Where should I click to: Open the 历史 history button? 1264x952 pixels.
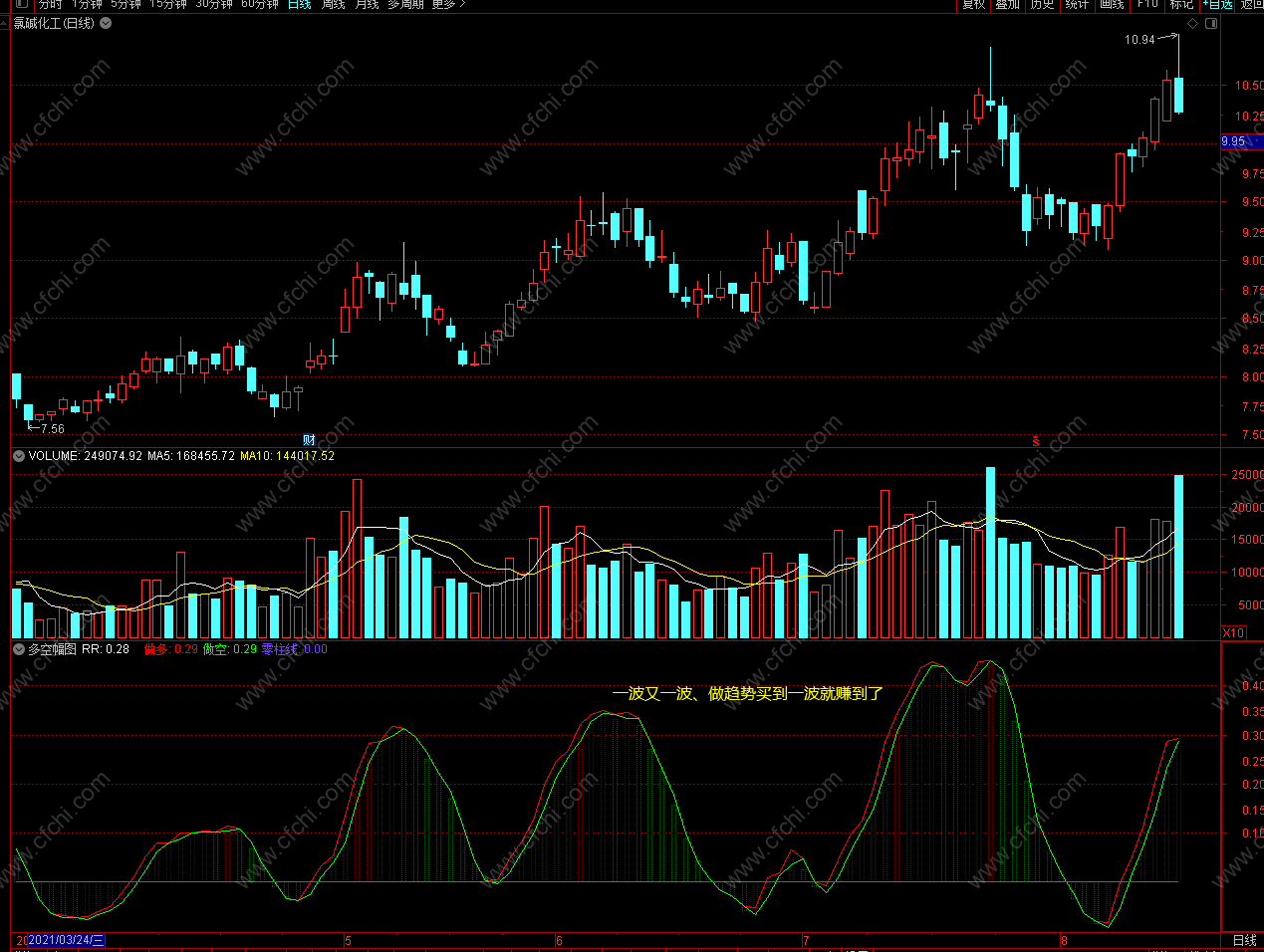tap(1043, 4)
